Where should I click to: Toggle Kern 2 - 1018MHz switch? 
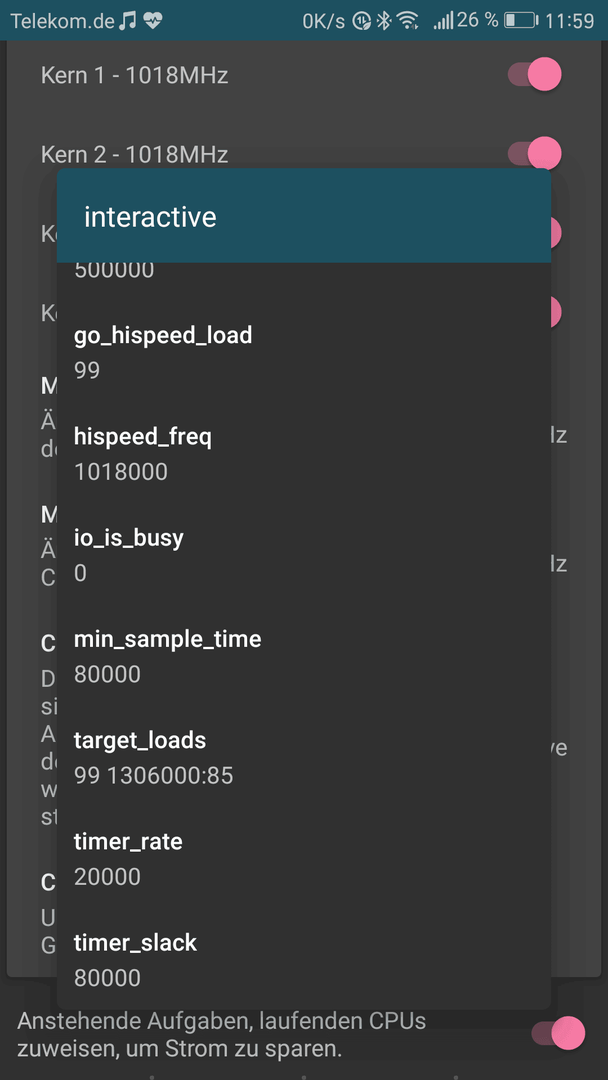[x=534, y=153]
